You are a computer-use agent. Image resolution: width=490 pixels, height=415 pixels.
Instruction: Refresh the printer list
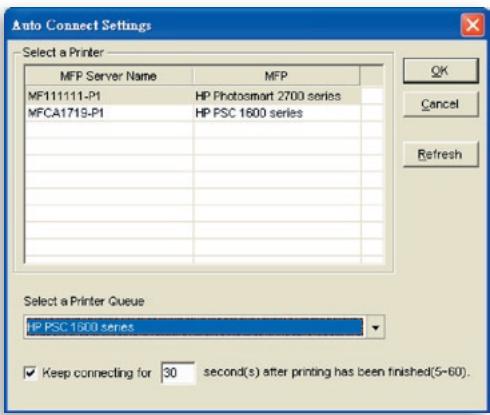(441, 154)
